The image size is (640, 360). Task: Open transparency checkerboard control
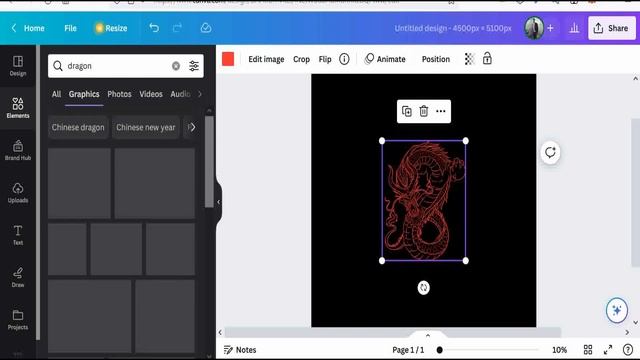pos(469,59)
